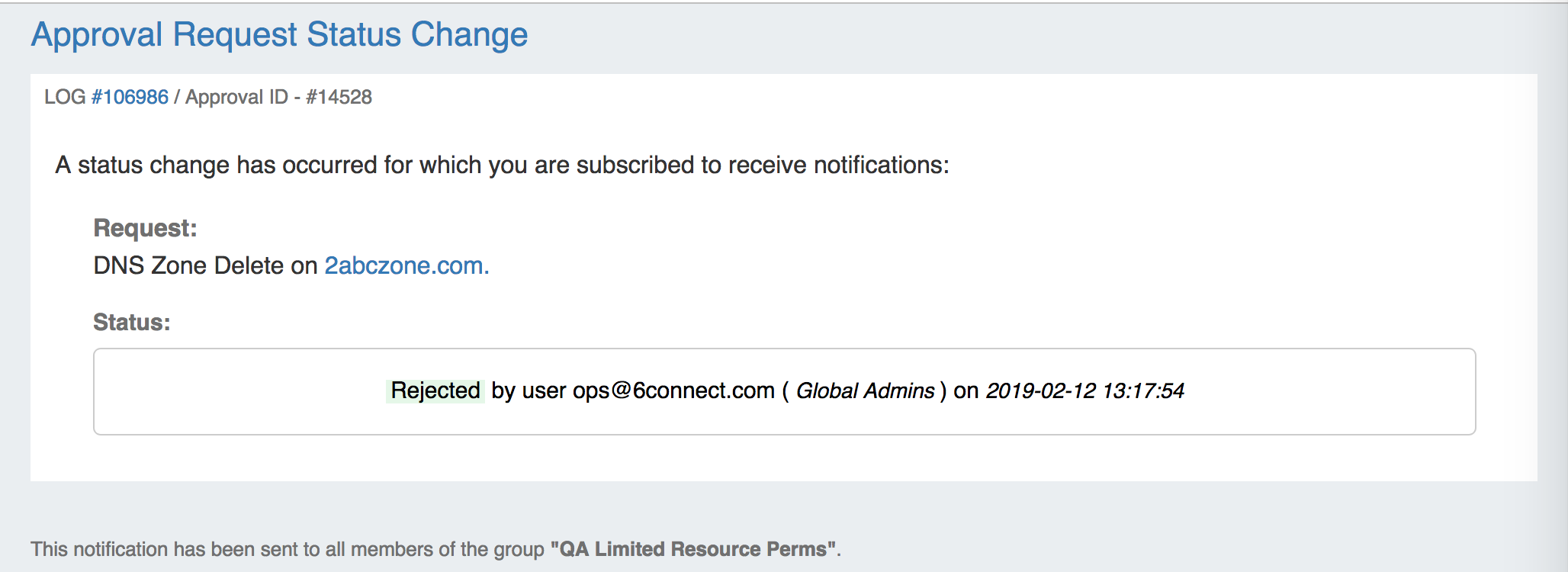This screenshot has height=572, width=1568.
Task: Click the status change notification sentence
Action: (502, 165)
